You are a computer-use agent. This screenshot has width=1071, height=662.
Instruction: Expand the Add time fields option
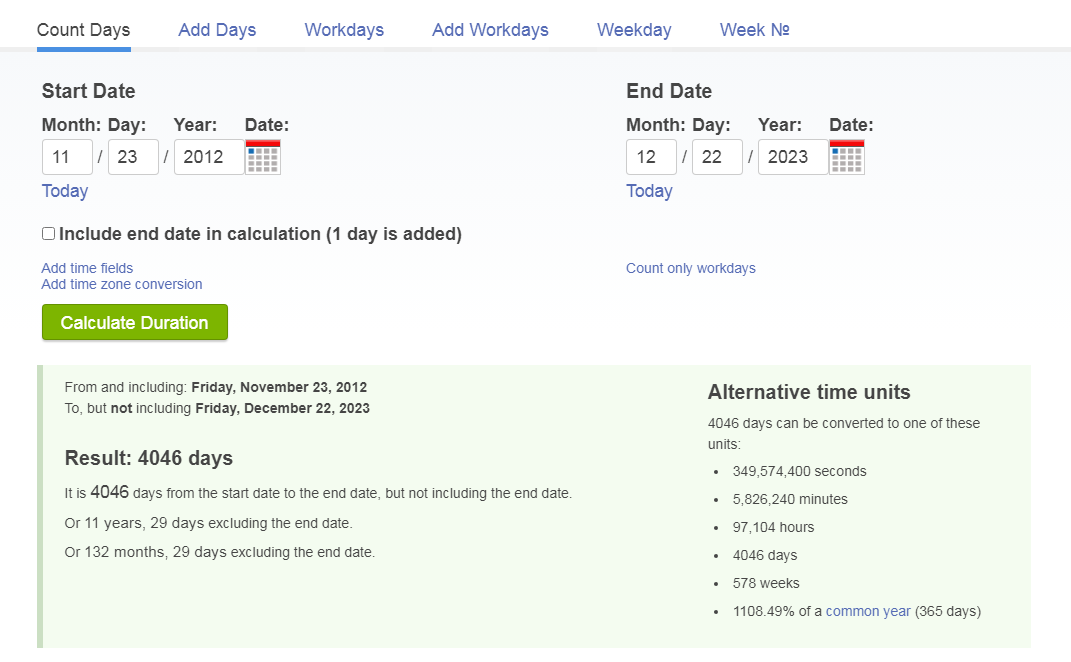coord(87,268)
